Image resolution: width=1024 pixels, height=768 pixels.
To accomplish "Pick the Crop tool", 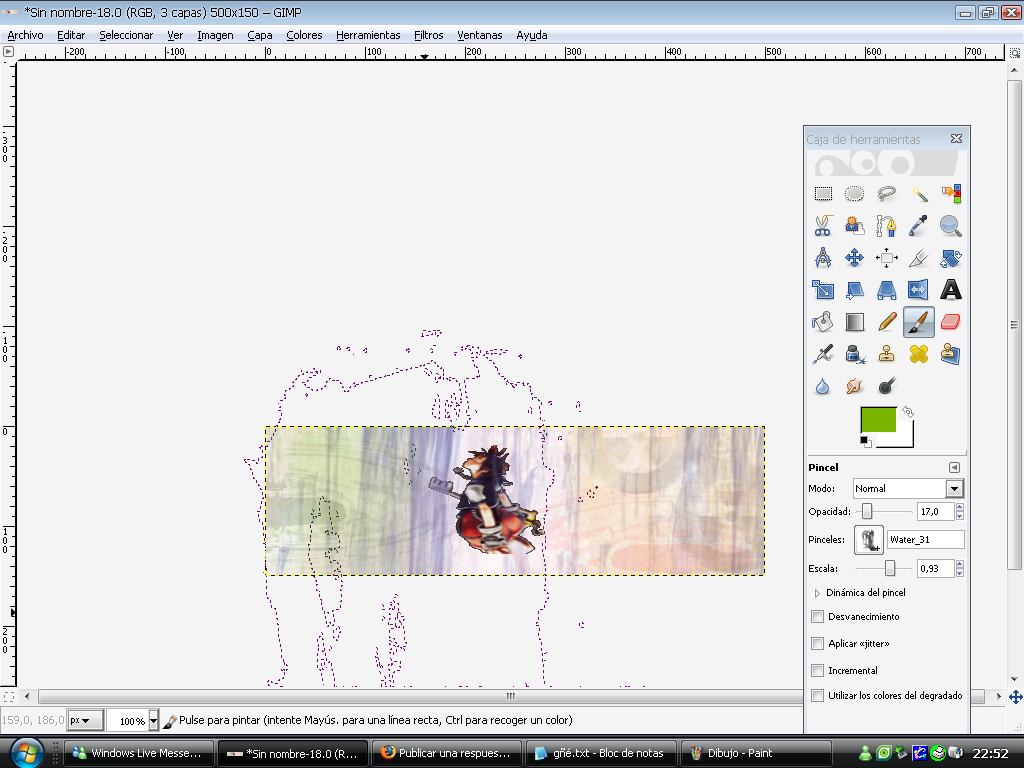I will pyautogui.click(x=918, y=258).
